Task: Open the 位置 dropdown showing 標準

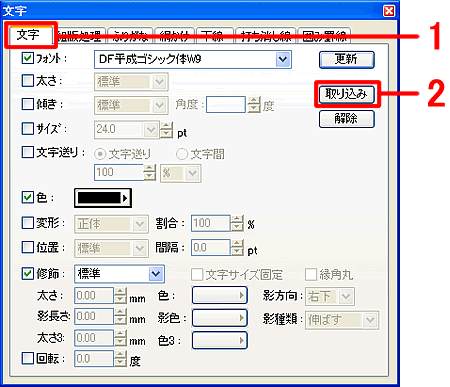Action: click(x=111, y=248)
